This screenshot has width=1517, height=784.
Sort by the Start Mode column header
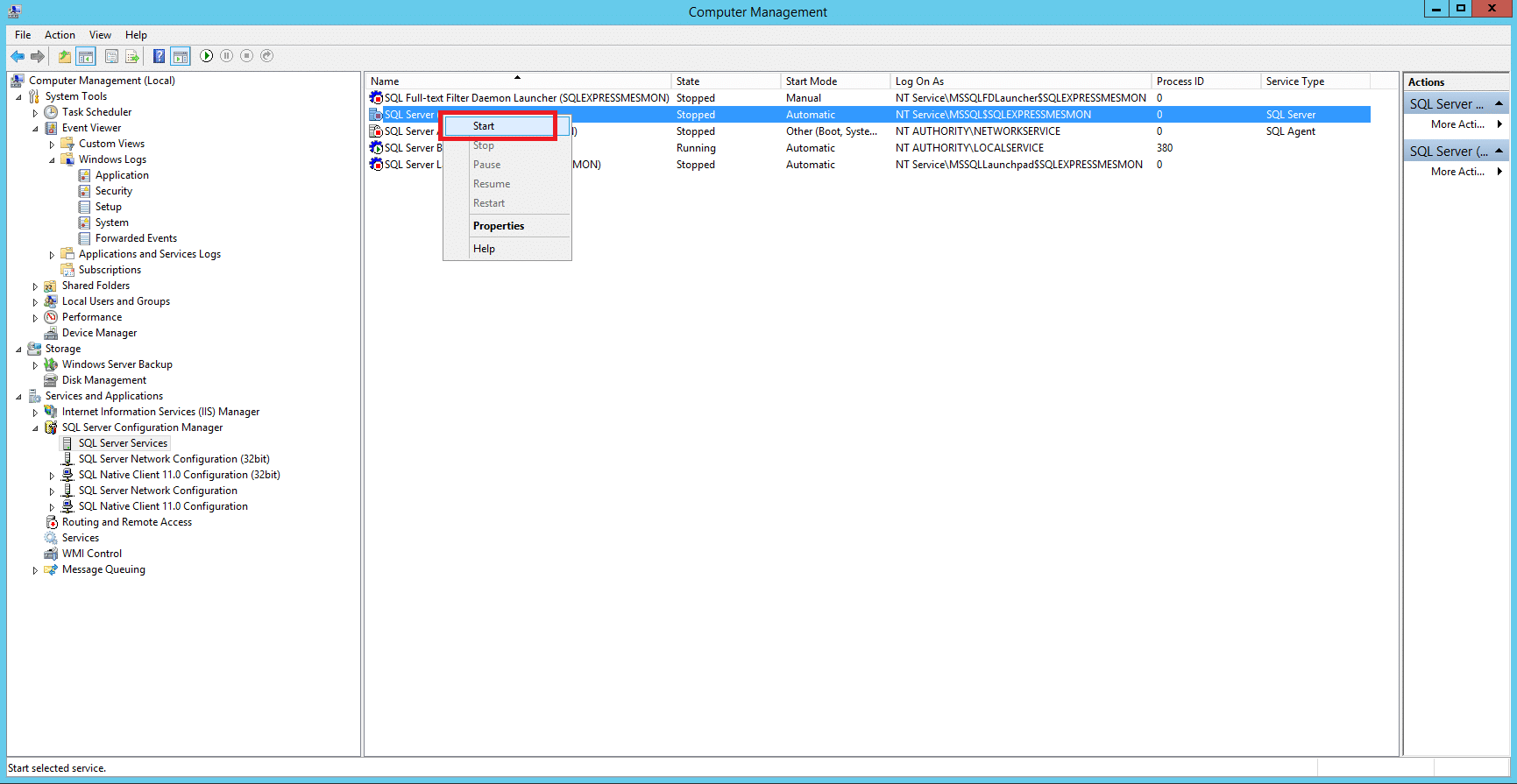click(835, 81)
